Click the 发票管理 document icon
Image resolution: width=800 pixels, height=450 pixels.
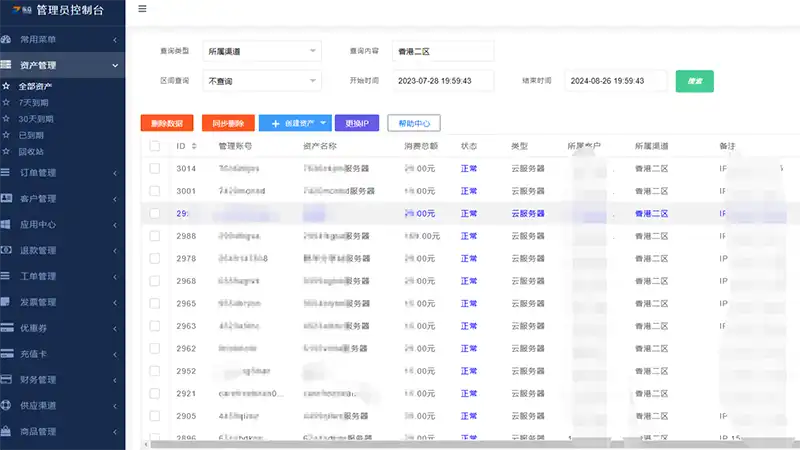[5, 302]
